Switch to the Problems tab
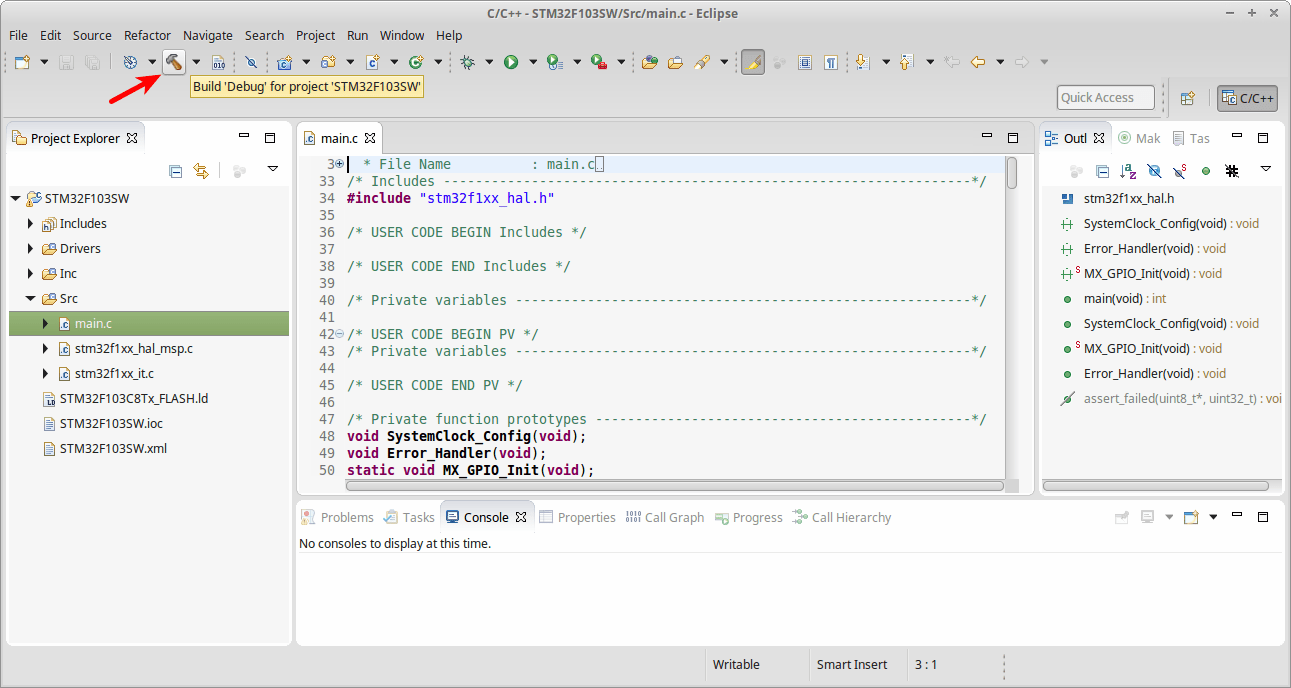 (x=337, y=517)
